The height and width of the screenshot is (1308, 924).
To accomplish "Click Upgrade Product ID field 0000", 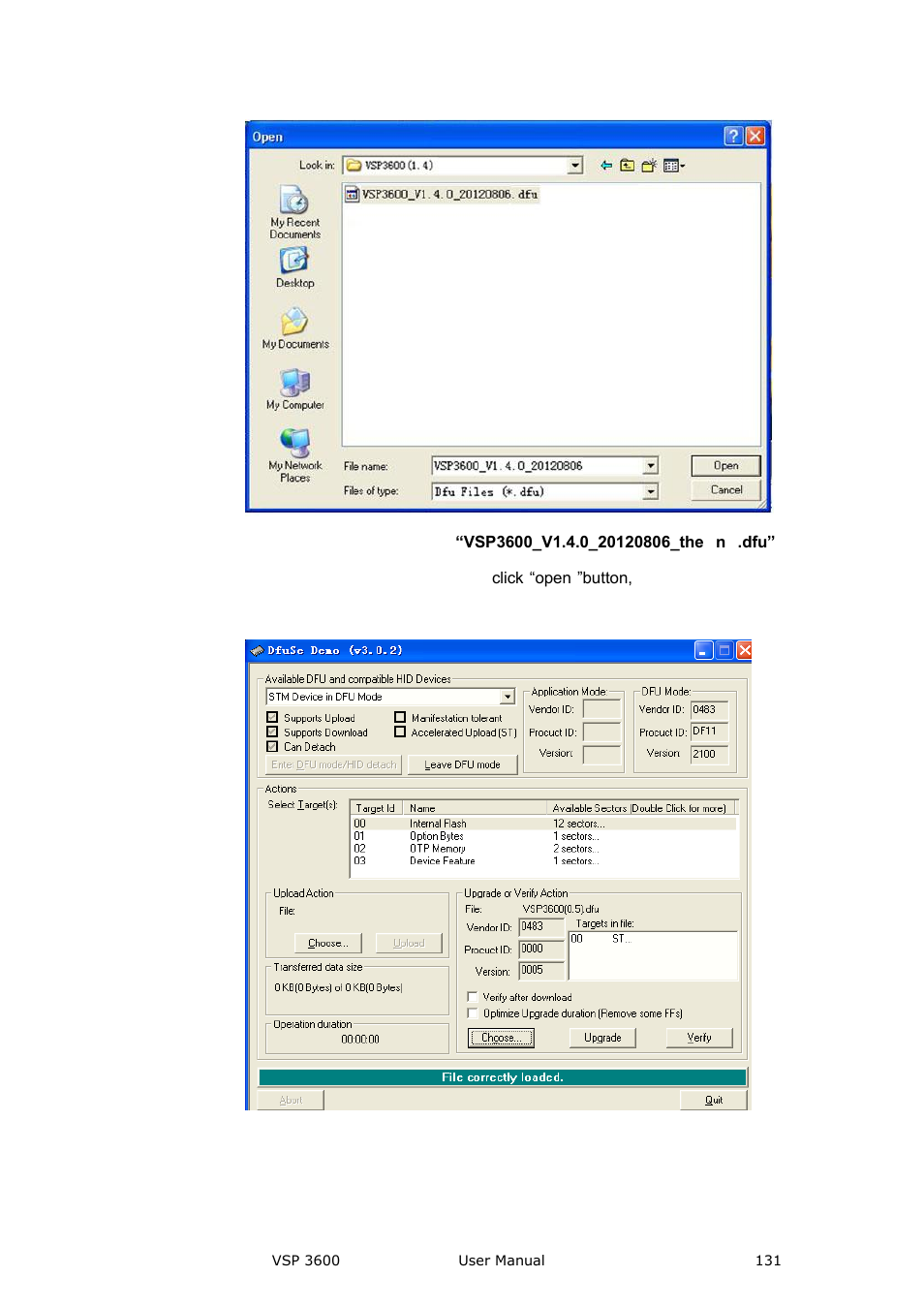I will tap(541, 950).
